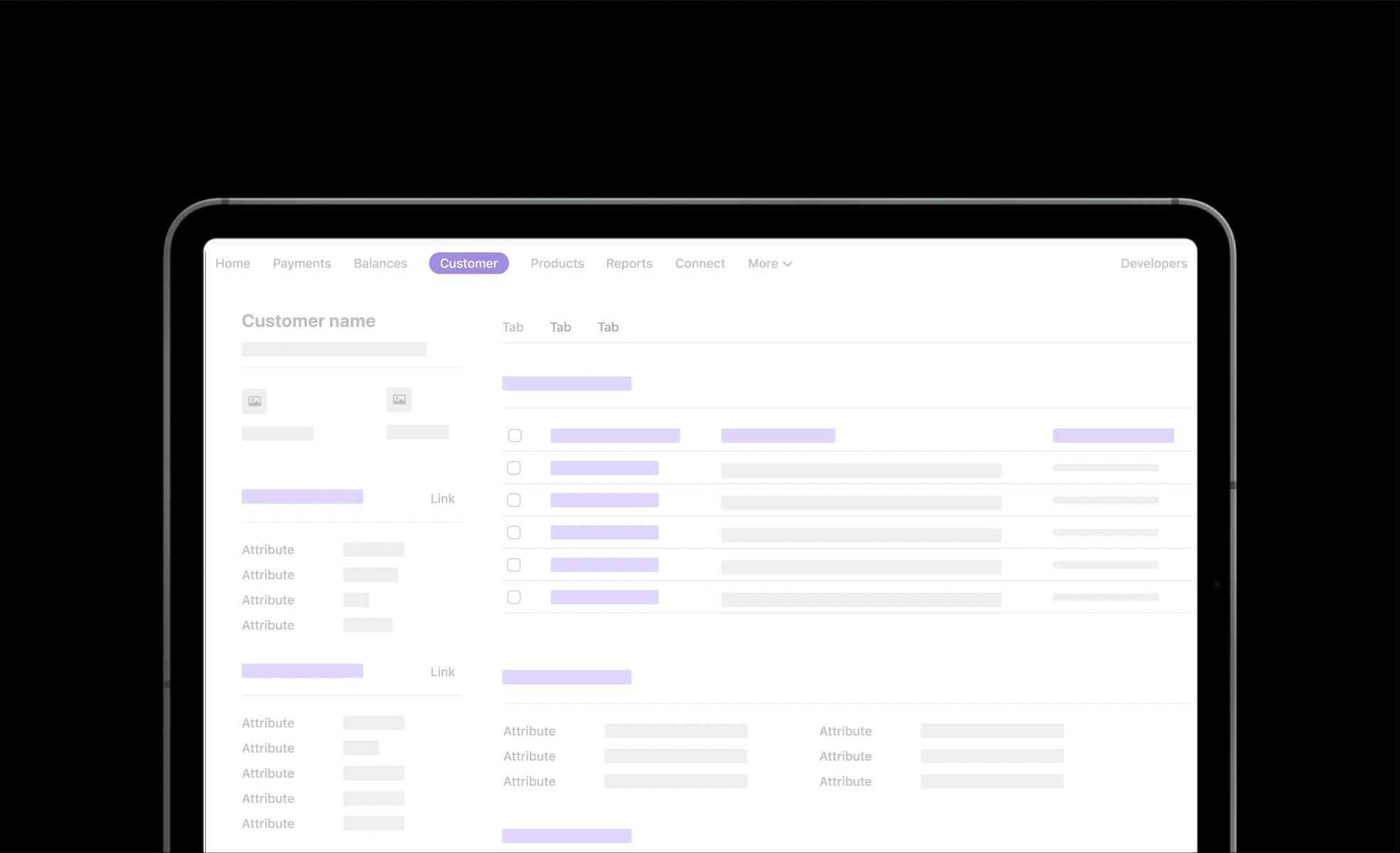Click the upper Link in sidebar
The width and height of the screenshot is (1400, 853).
click(442, 498)
